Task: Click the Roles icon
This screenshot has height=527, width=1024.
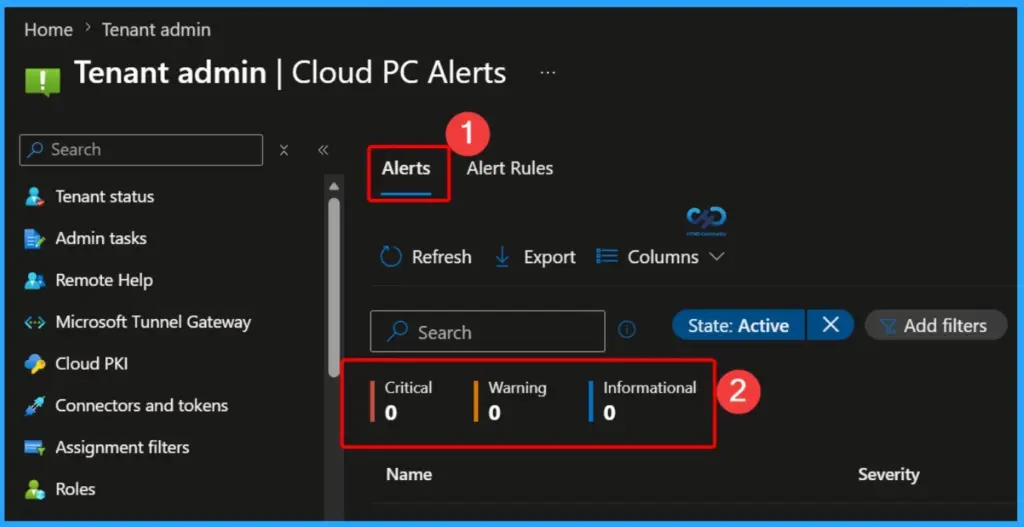Action: tap(35, 489)
